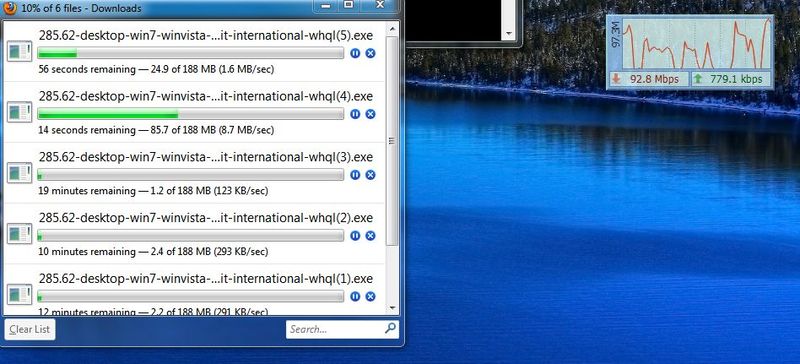Screen dimensions: 800x364
Task: Minimize the Downloads window
Action: pyautogui.click(x=326, y=5)
